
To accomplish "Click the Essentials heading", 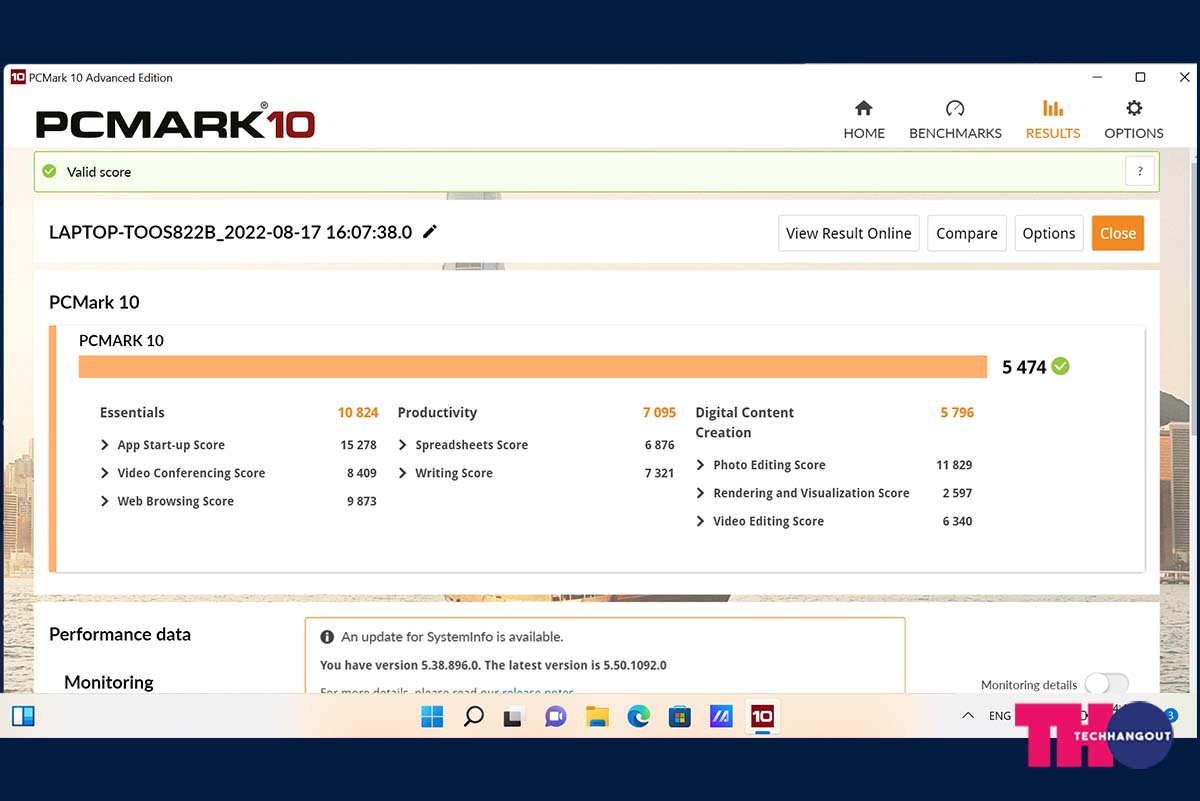I will coord(132,412).
